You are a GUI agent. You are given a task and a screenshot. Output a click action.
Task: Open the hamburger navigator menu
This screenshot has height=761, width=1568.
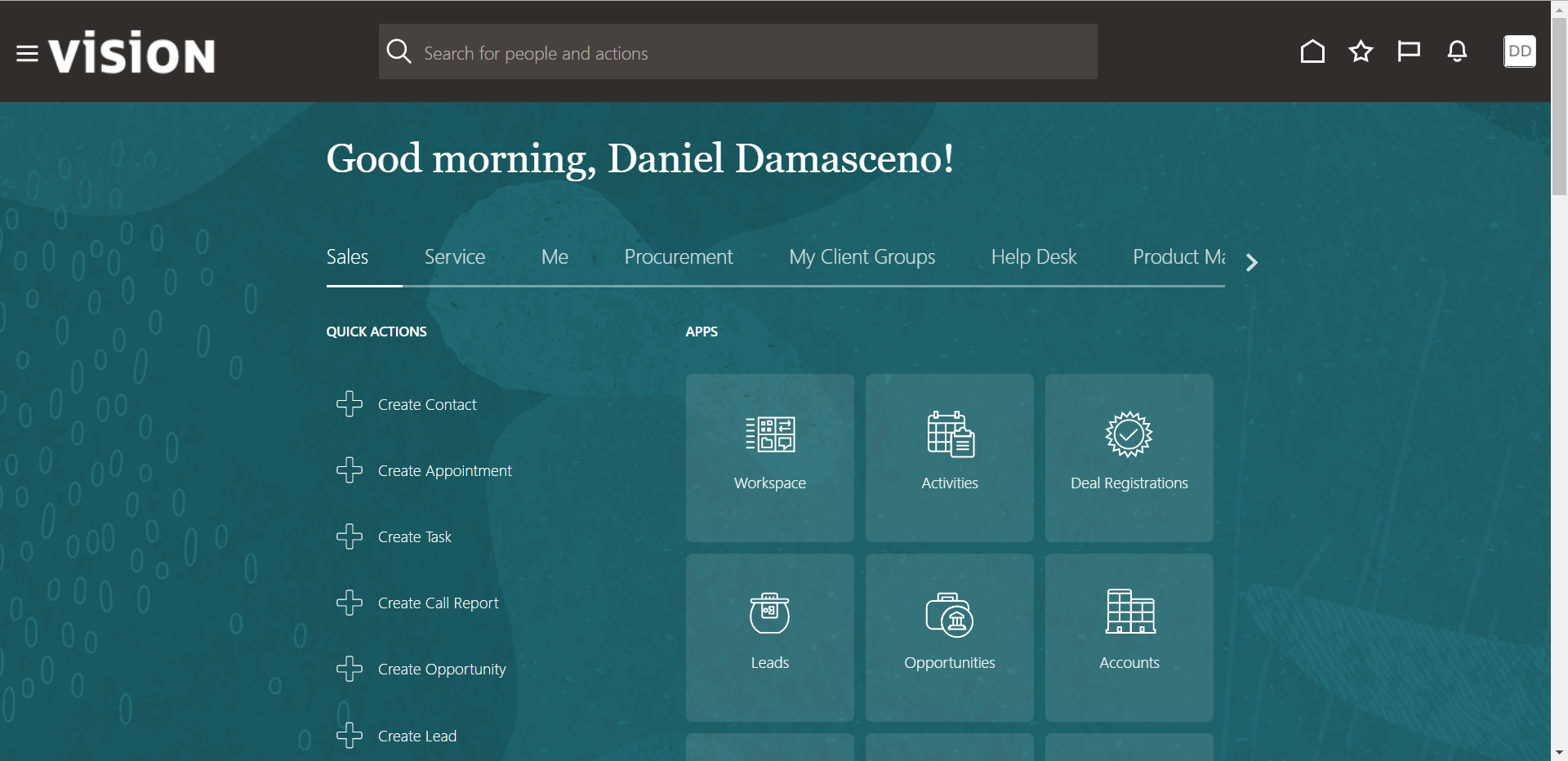27,54
